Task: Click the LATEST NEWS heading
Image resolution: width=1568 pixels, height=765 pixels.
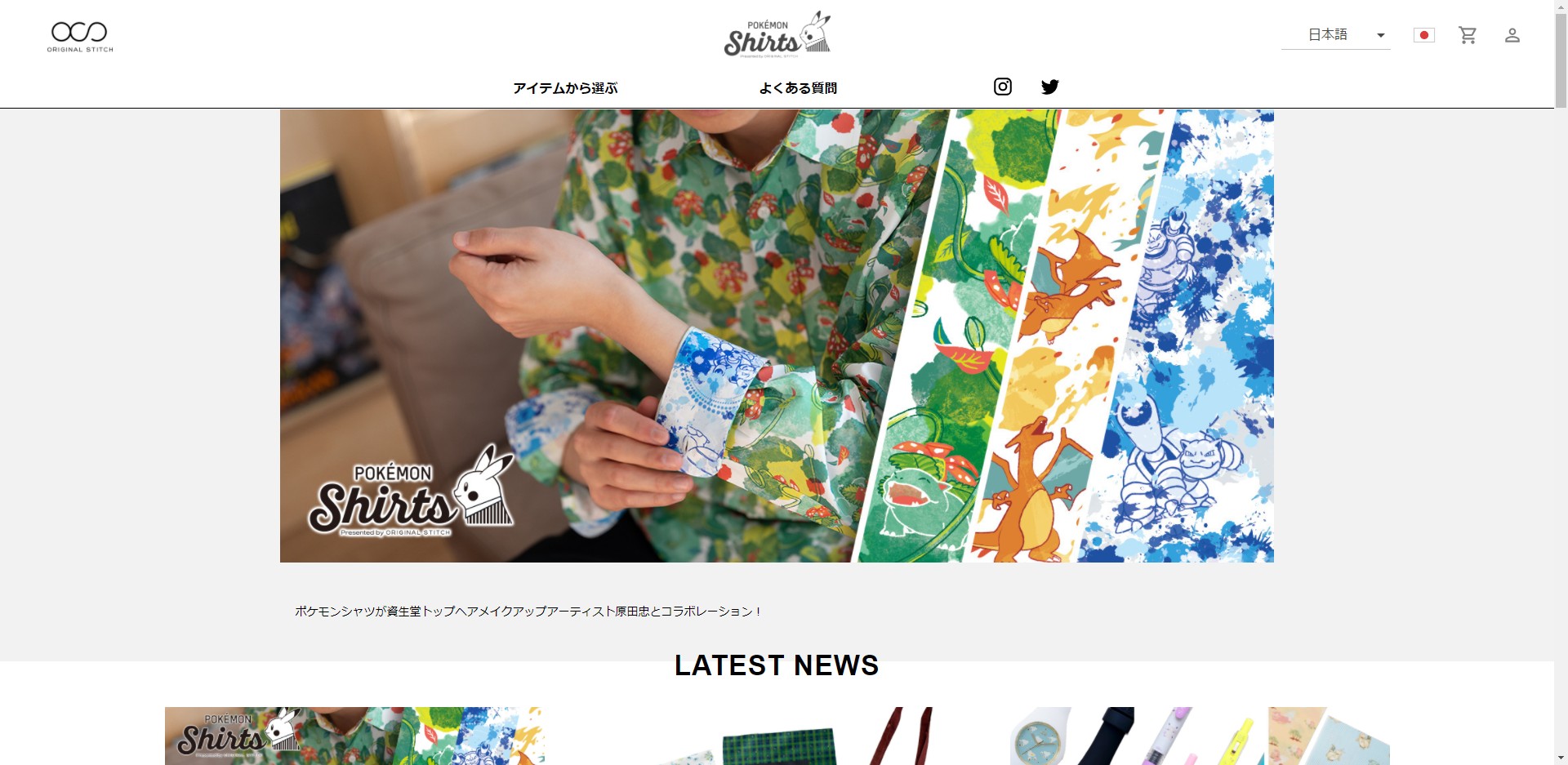Action: coord(777,665)
